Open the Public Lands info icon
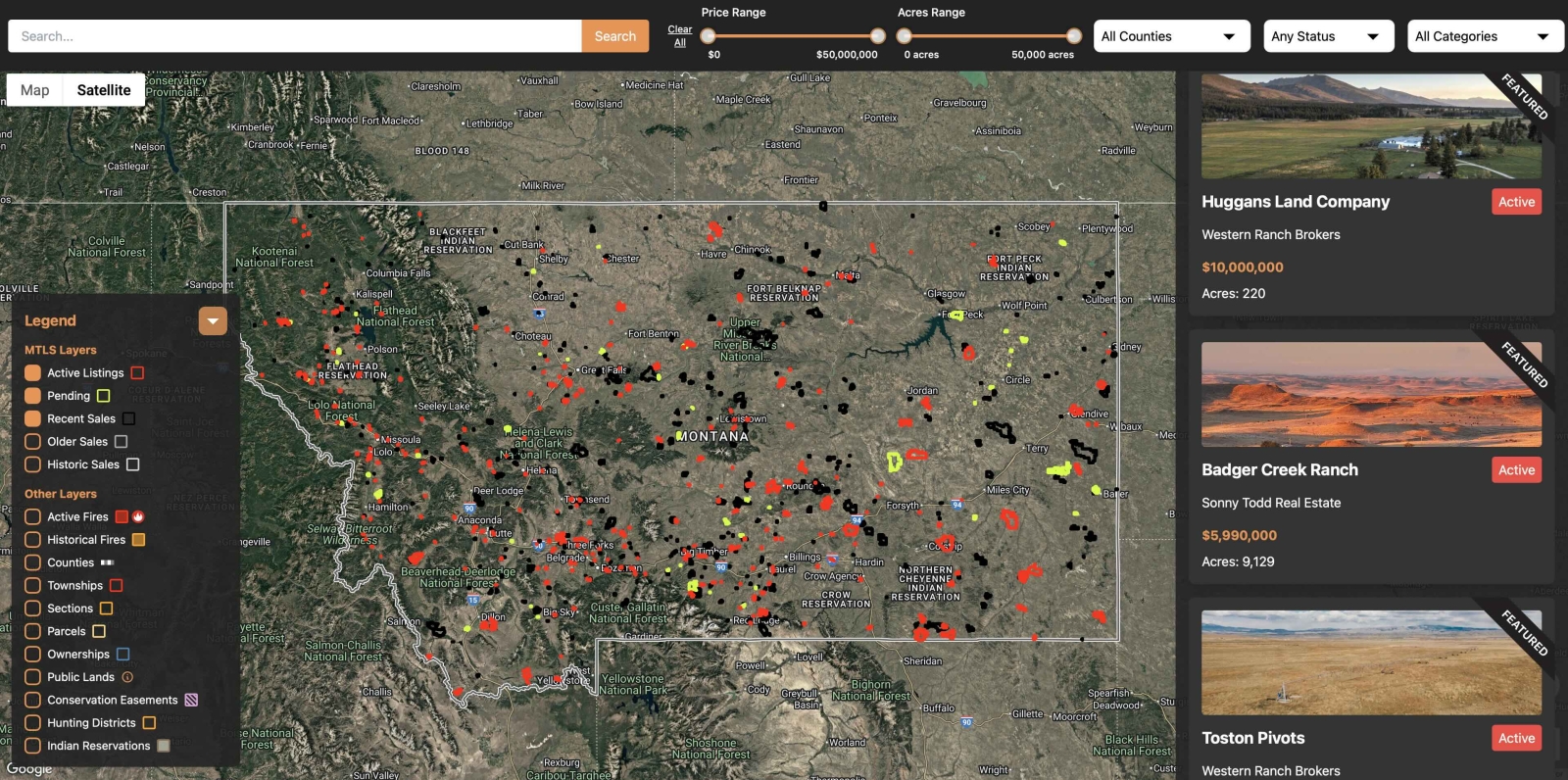 [127, 677]
